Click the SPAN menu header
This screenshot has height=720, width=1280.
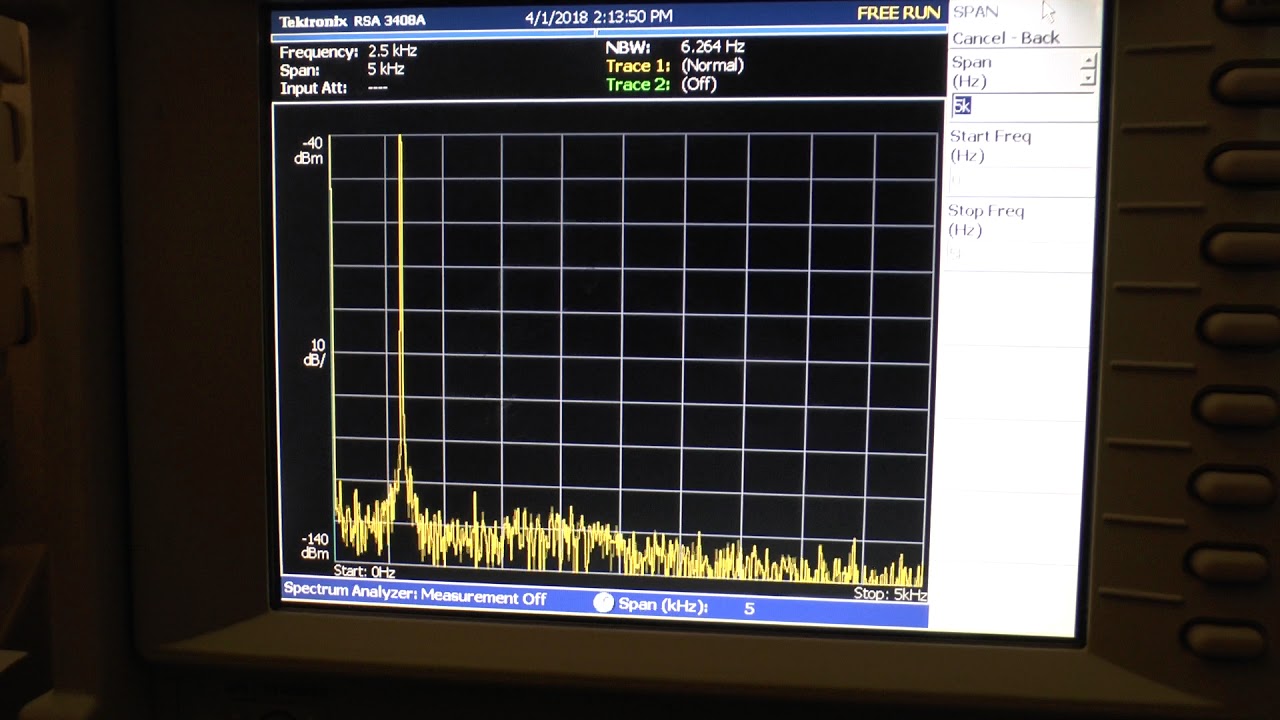(975, 12)
